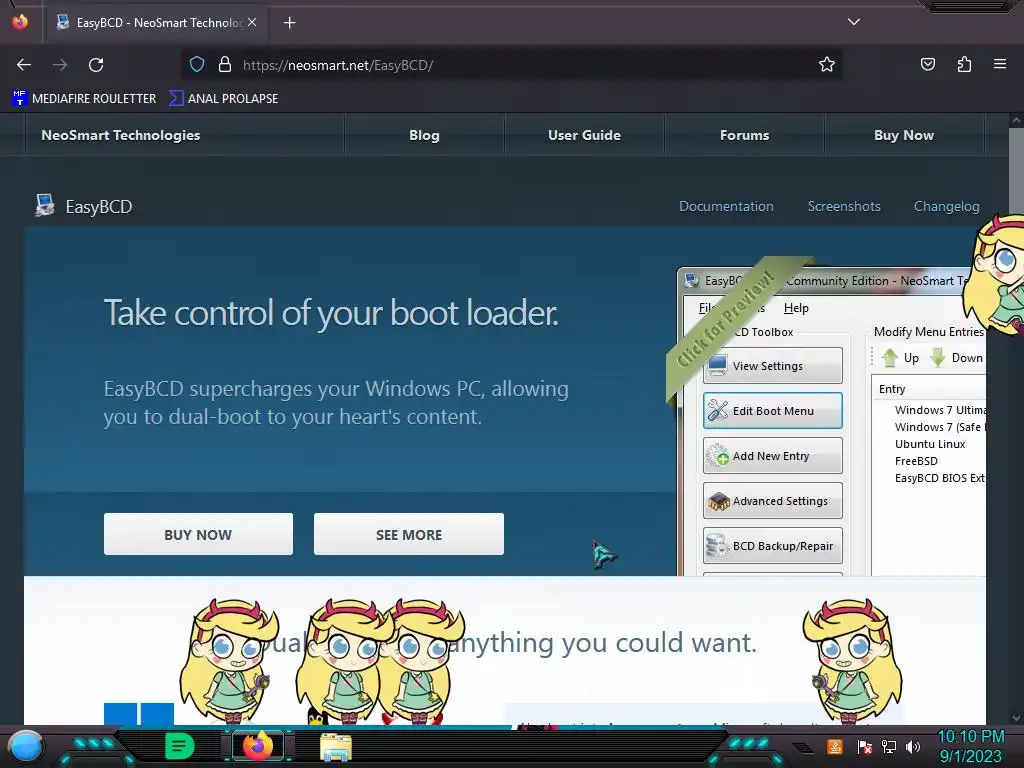Open the Start orb on taskbar
Viewport: 1024px width, 768px height.
(x=26, y=746)
